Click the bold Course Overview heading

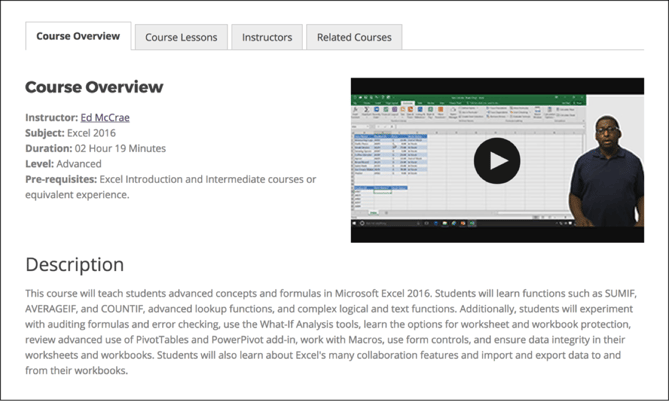(x=94, y=87)
